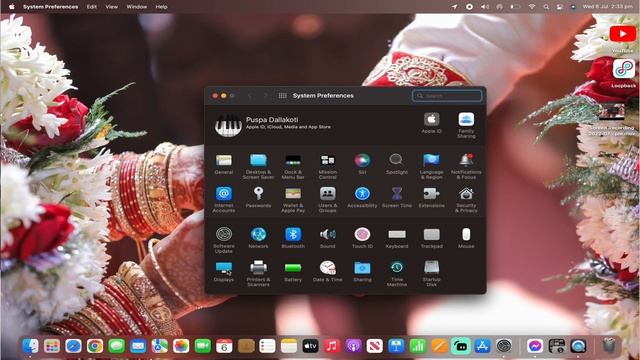640x360 pixels.
Task: Open Language & Region preferences
Action: (x=431, y=166)
